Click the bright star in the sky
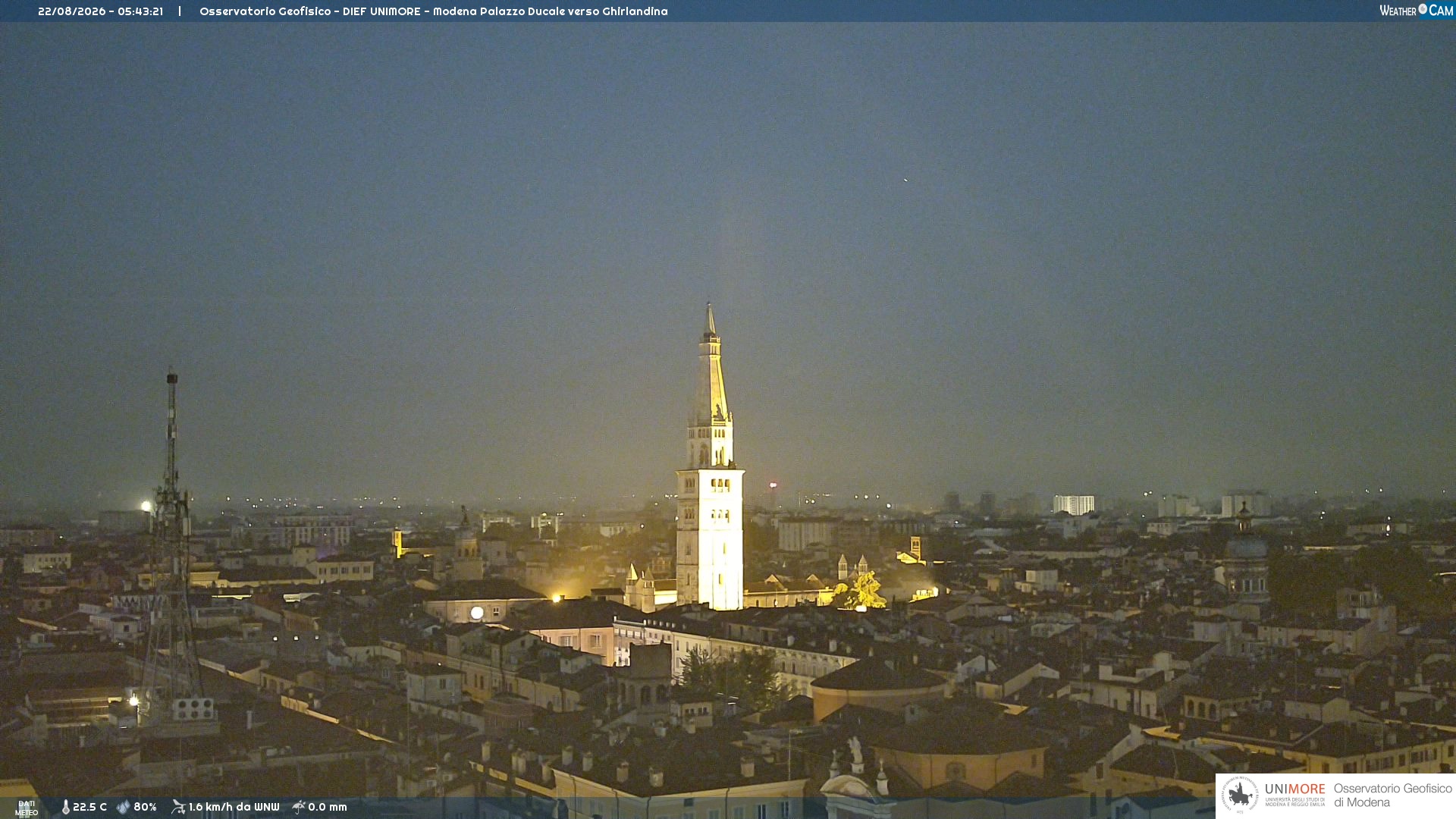The image size is (1456, 819). pos(905,180)
